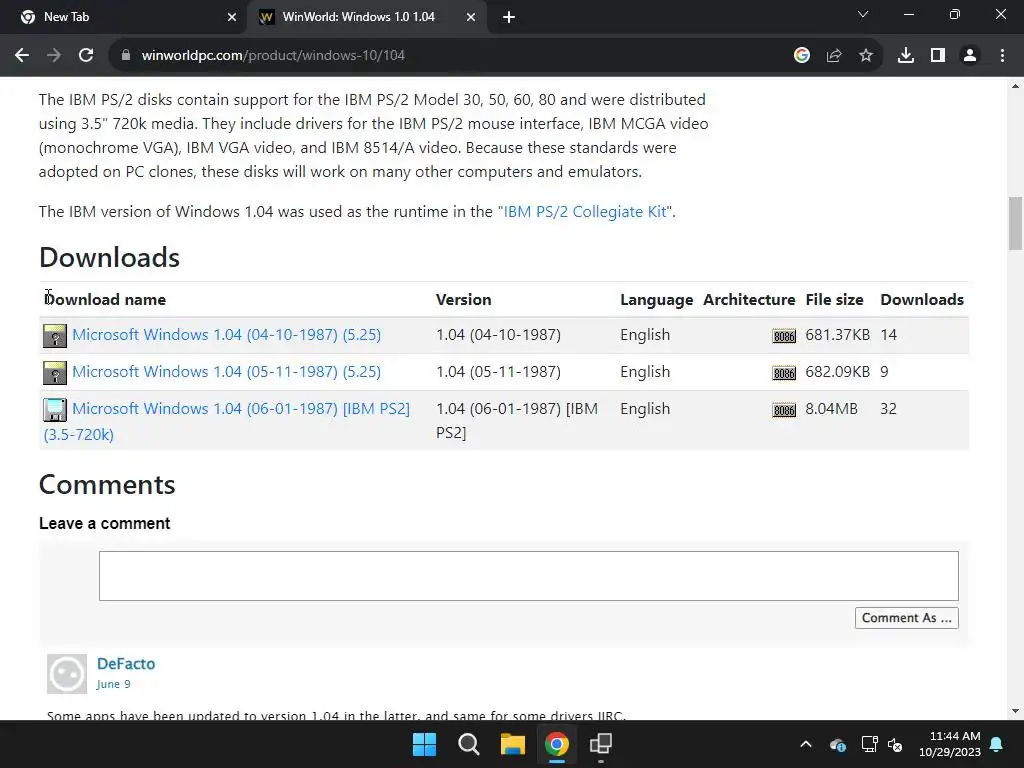The width and height of the screenshot is (1024, 768).
Task: Click the muted volume tray icon
Action: 895,744
